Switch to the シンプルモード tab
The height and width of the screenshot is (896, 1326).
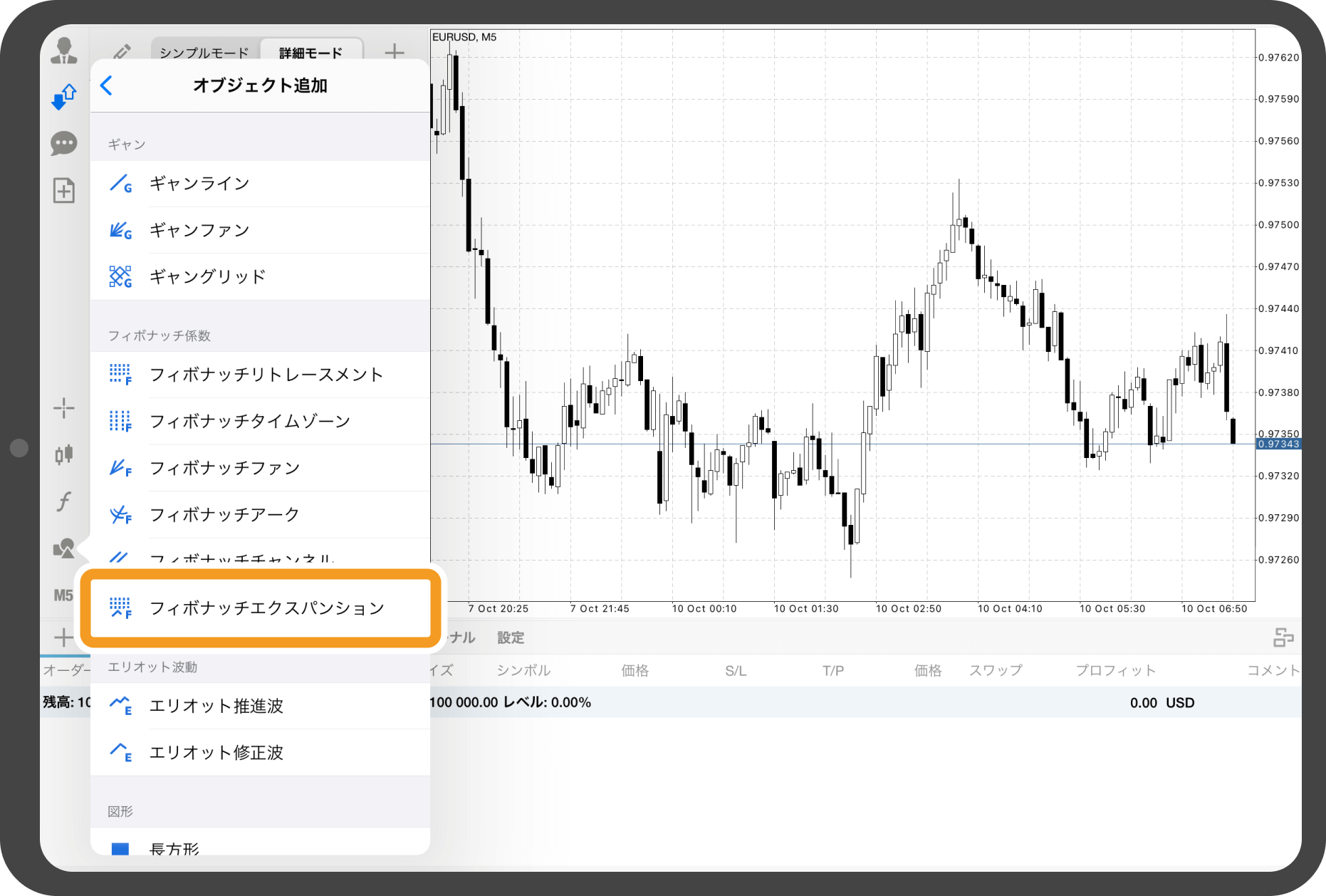click(x=204, y=51)
